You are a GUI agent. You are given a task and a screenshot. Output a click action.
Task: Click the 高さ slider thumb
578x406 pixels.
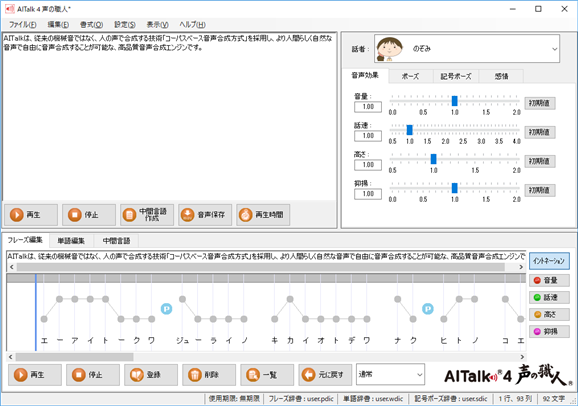coord(434,159)
